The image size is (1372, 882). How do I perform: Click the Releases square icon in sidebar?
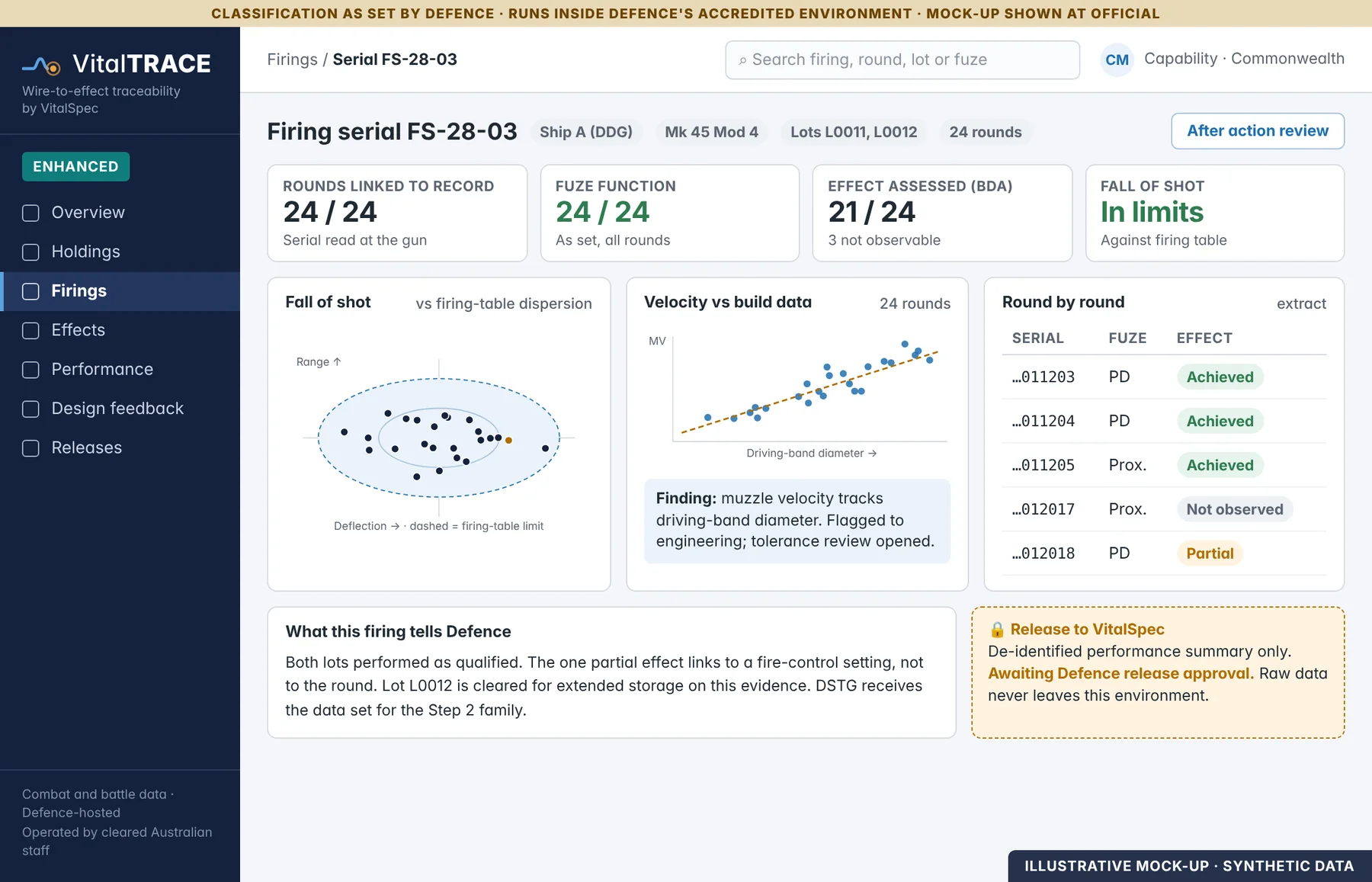(30, 448)
